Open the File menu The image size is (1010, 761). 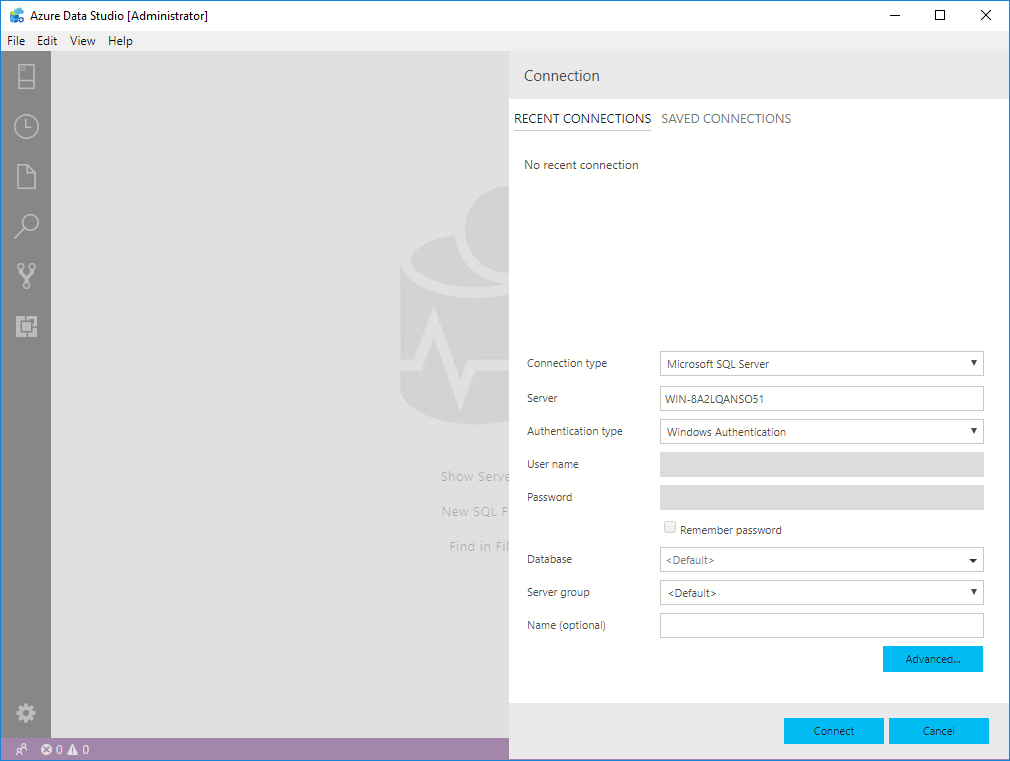[16, 41]
